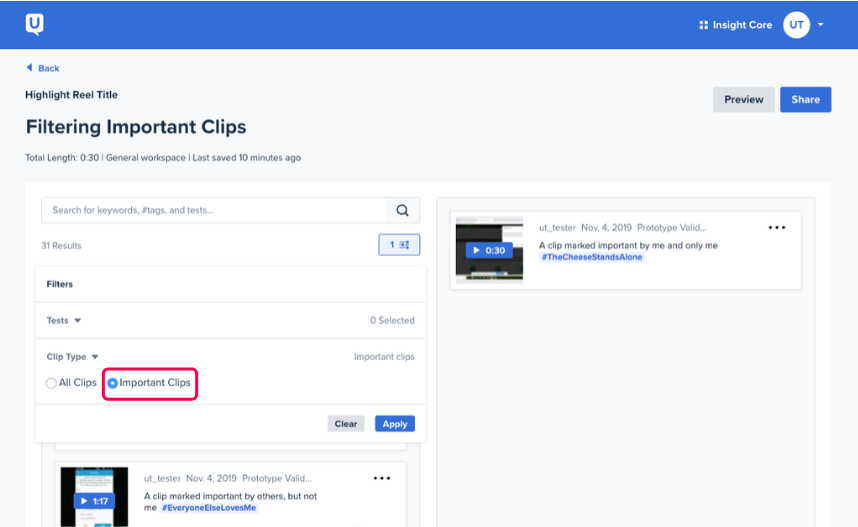Share the highlight reel
This screenshot has height=527, width=858.
pyautogui.click(x=805, y=100)
